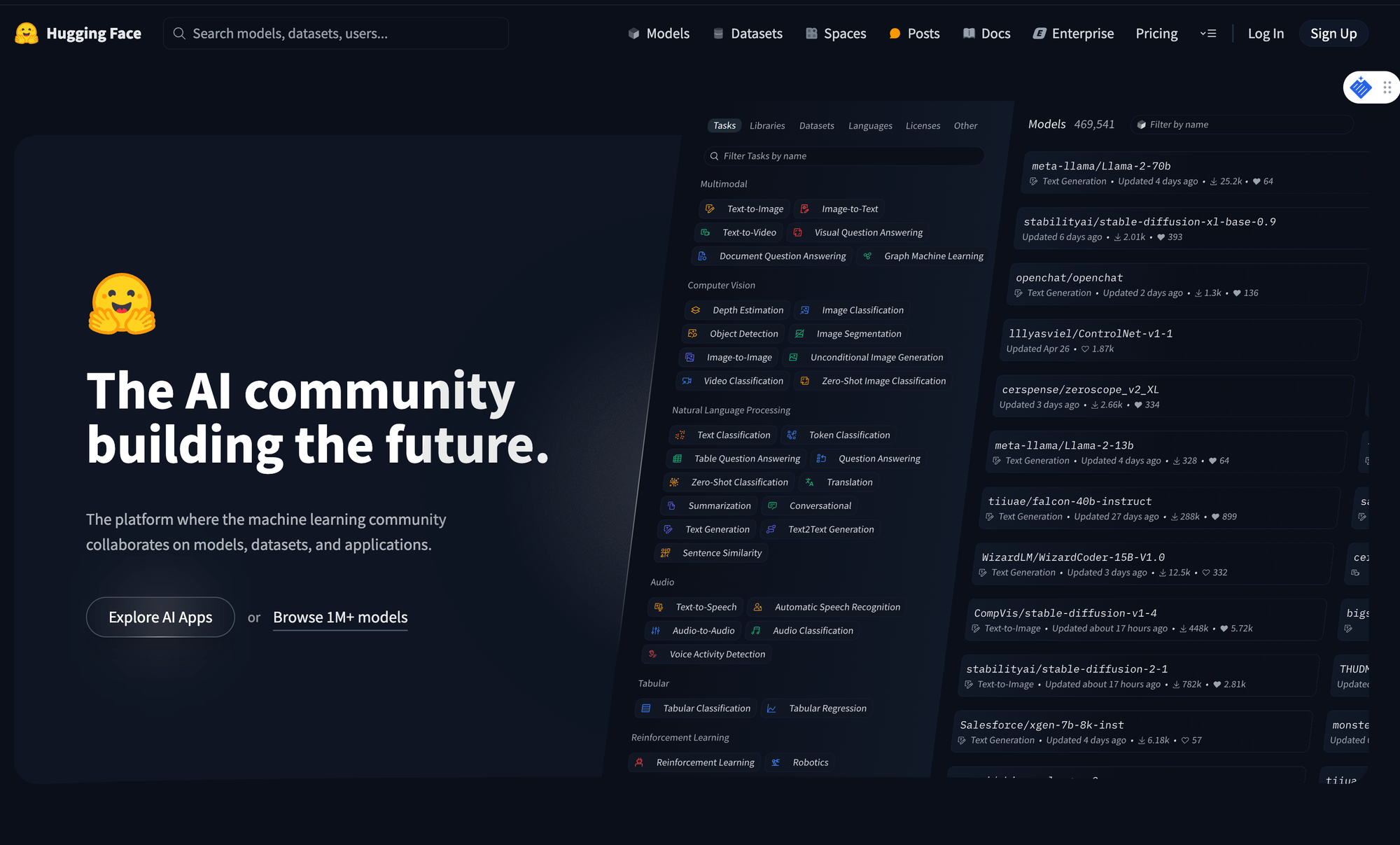Click the search magnifier icon in header
Viewport: 1400px width, 845px height.
(x=179, y=34)
